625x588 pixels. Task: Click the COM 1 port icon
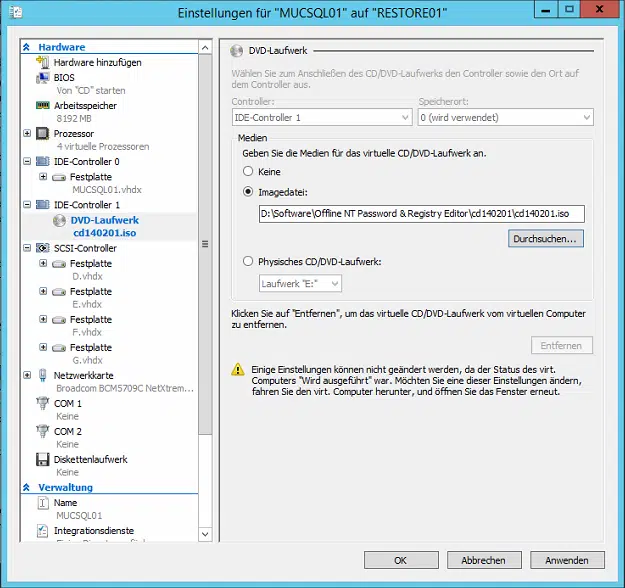pyautogui.click(x=43, y=404)
